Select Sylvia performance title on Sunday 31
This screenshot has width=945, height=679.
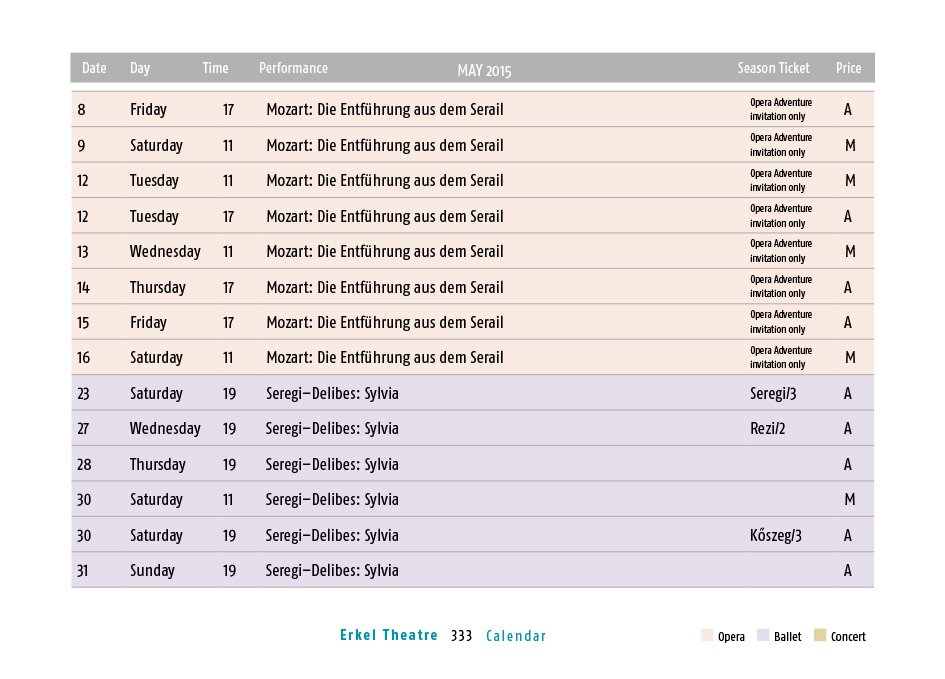click(332, 571)
